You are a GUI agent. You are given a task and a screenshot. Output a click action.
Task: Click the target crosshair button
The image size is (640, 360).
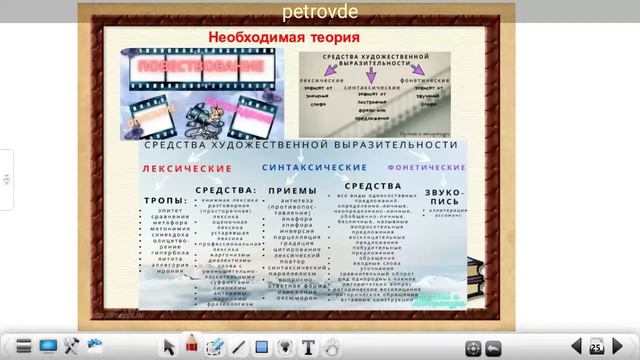(473, 349)
